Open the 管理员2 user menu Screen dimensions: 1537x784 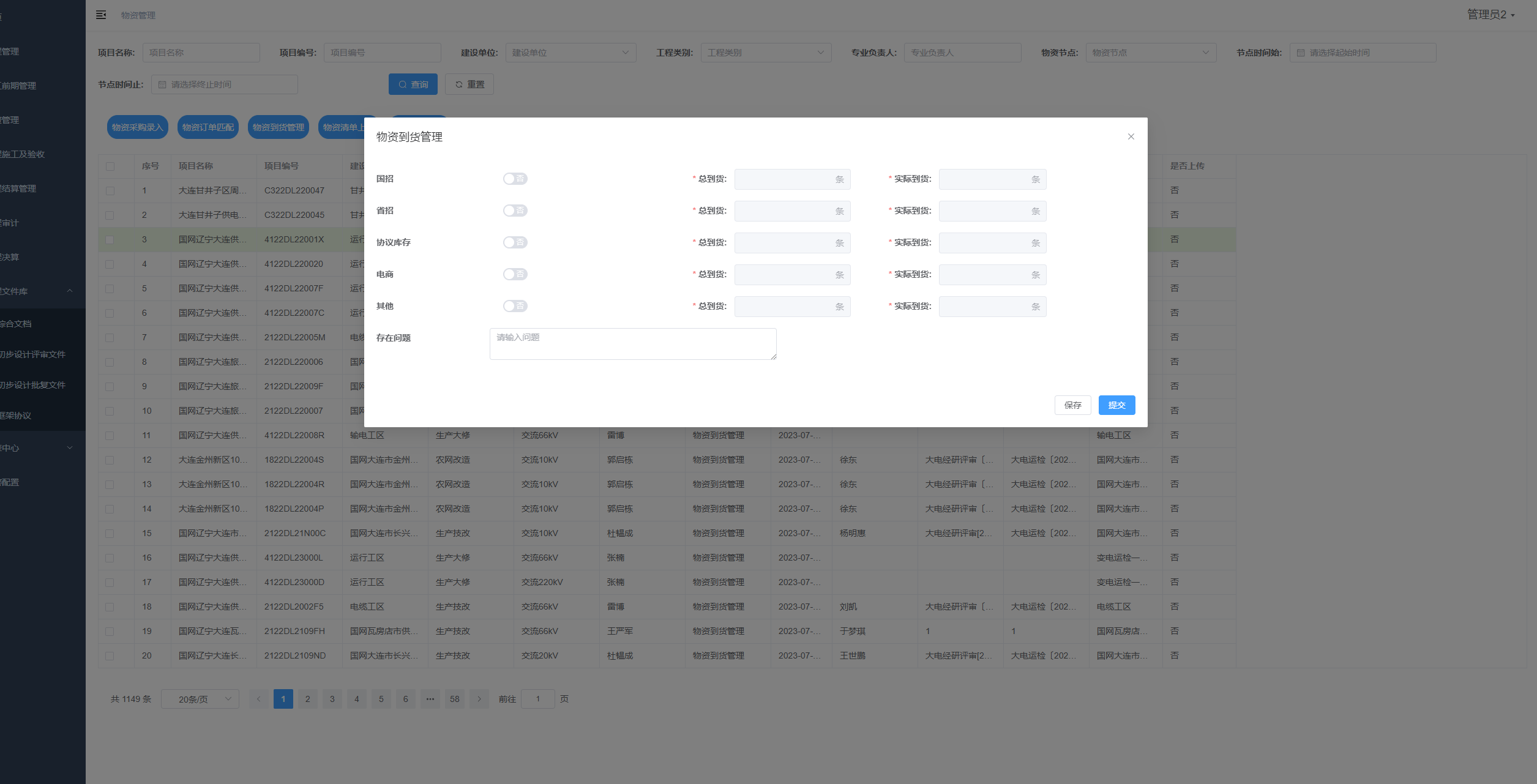coord(1490,14)
